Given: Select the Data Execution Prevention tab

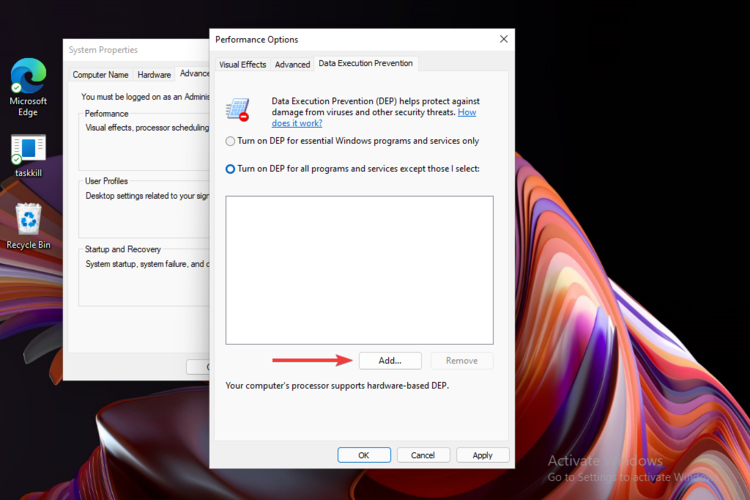Looking at the screenshot, I should coord(365,64).
